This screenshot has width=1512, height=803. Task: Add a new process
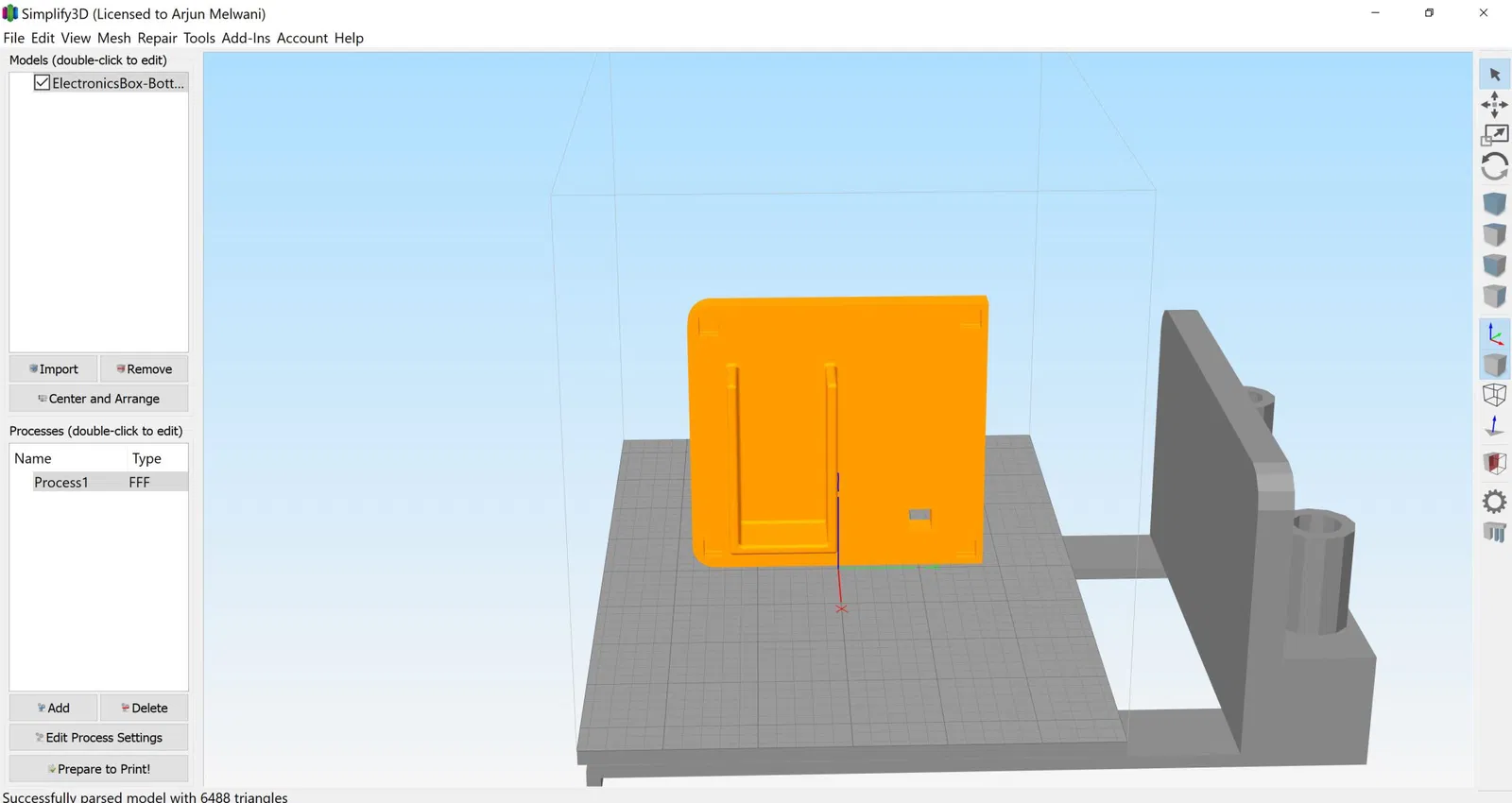[x=53, y=708]
